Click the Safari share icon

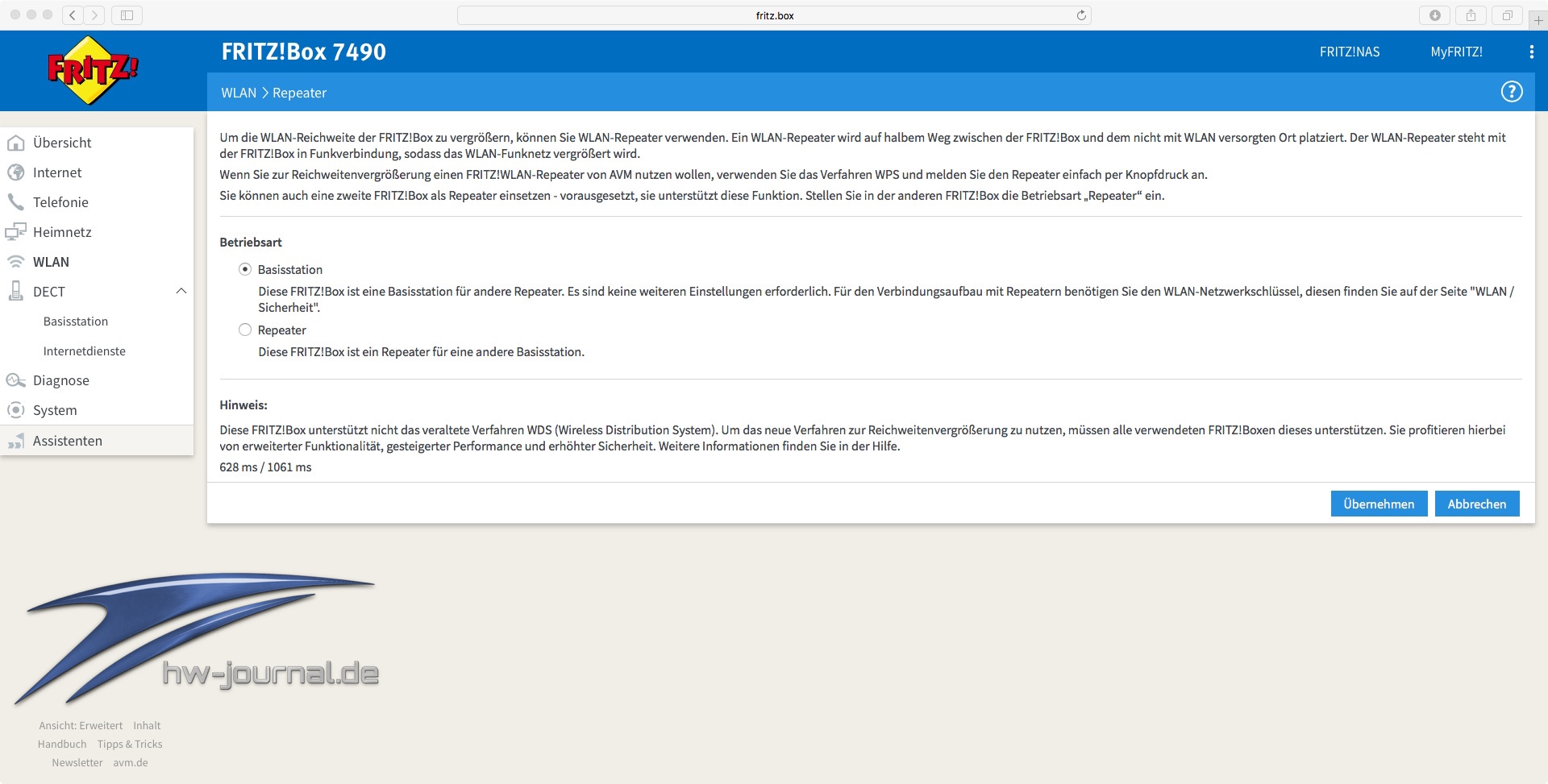click(x=1471, y=15)
